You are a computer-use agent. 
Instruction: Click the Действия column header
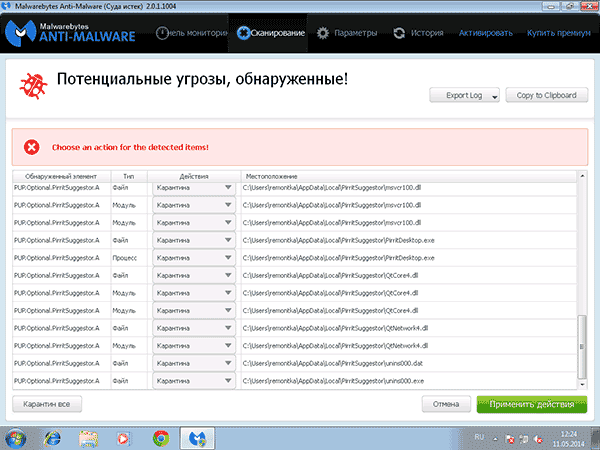click(194, 176)
